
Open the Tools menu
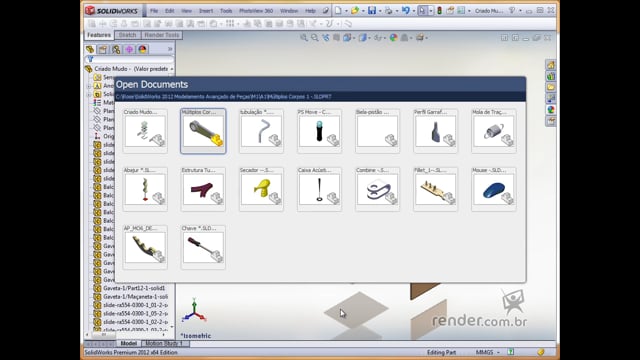tap(226, 11)
